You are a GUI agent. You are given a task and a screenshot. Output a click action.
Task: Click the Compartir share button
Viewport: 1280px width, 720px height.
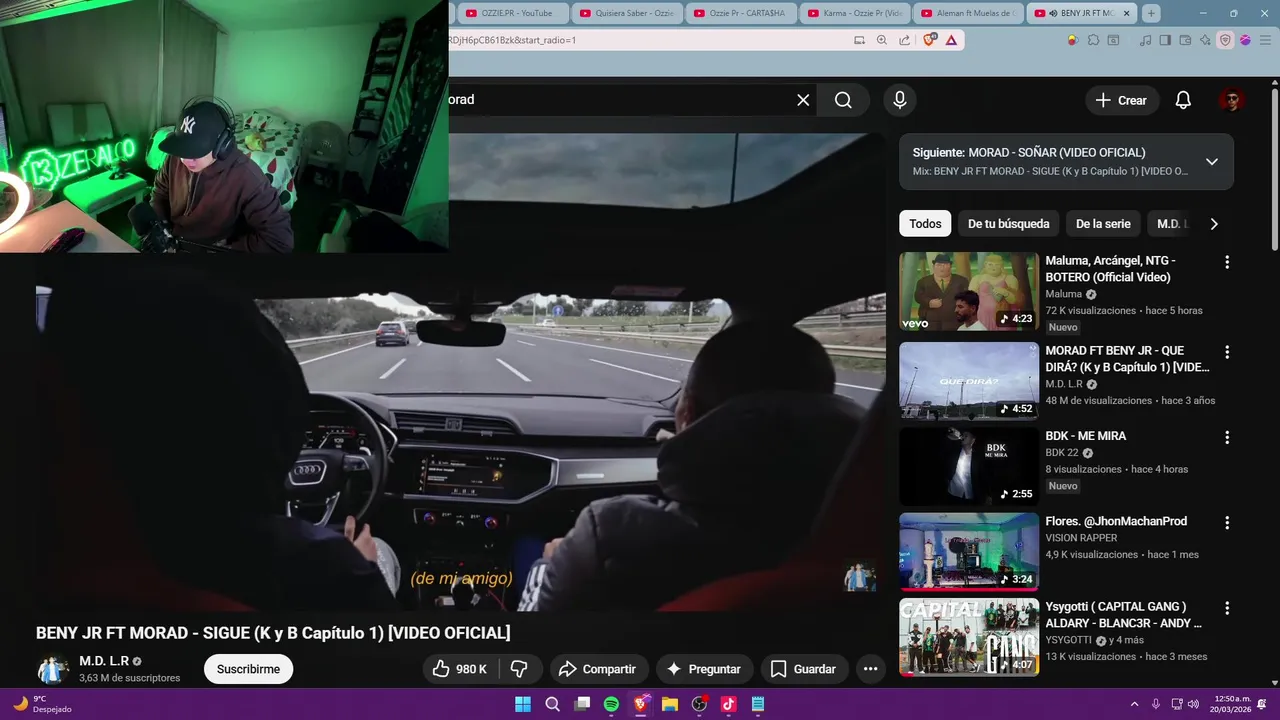click(597, 669)
